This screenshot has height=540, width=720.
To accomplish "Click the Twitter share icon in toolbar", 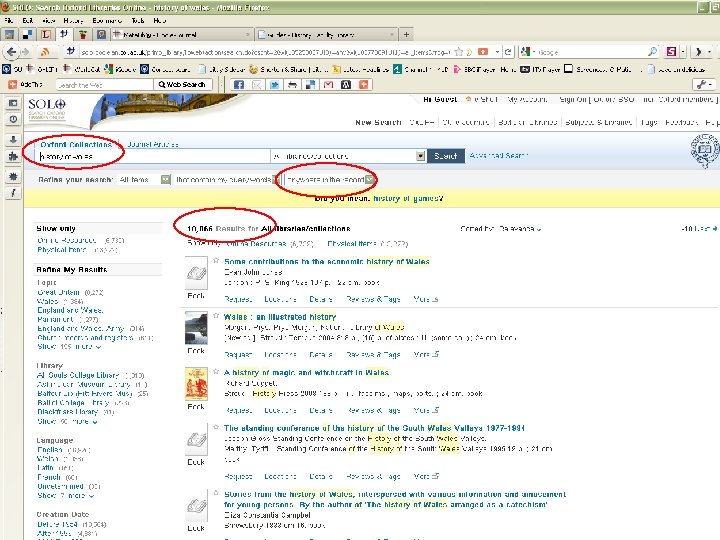I will 275,84.
